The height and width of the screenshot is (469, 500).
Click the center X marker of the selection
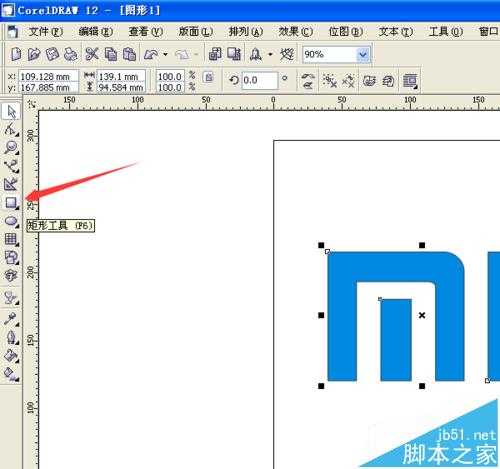click(x=422, y=315)
